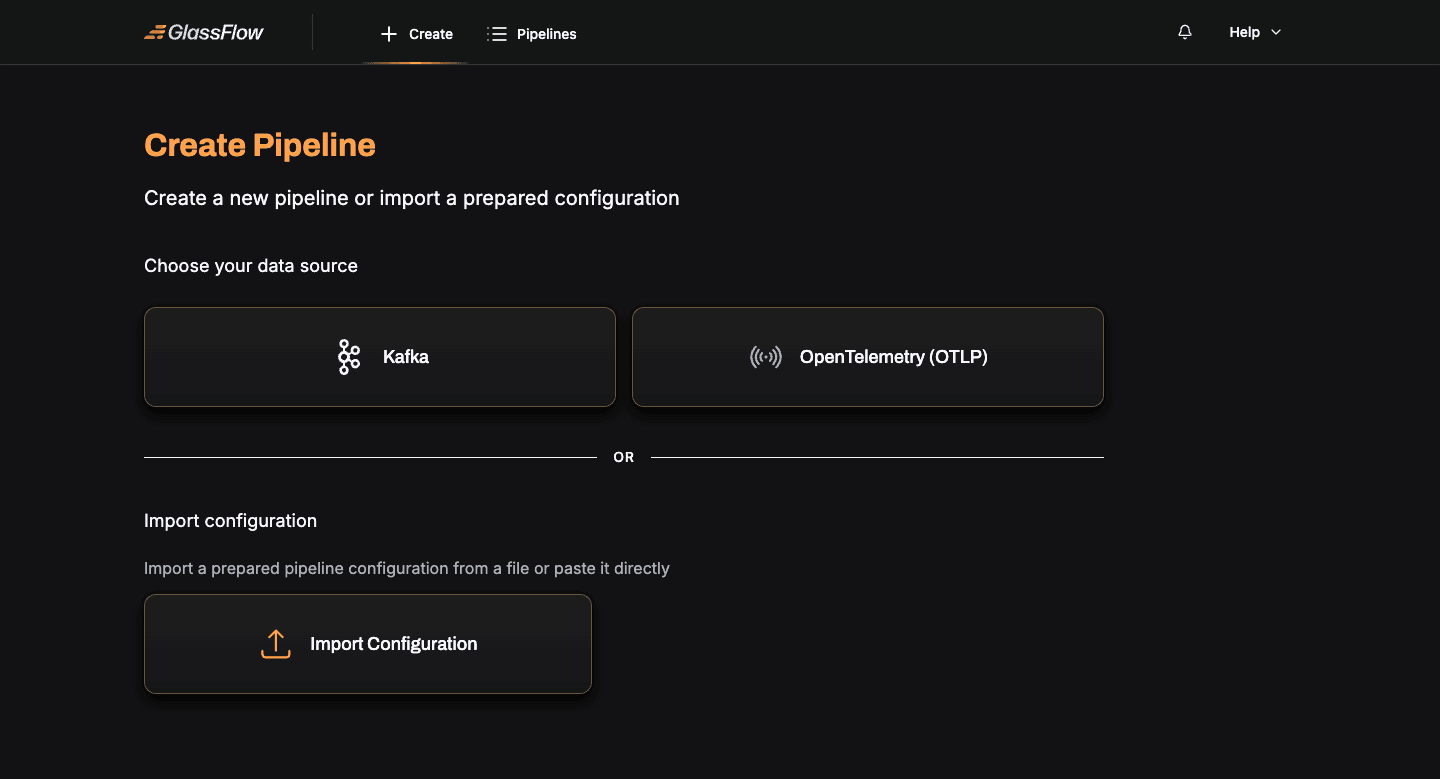Click the 'Import configuration' section label
The width and height of the screenshot is (1440, 779).
[231, 521]
